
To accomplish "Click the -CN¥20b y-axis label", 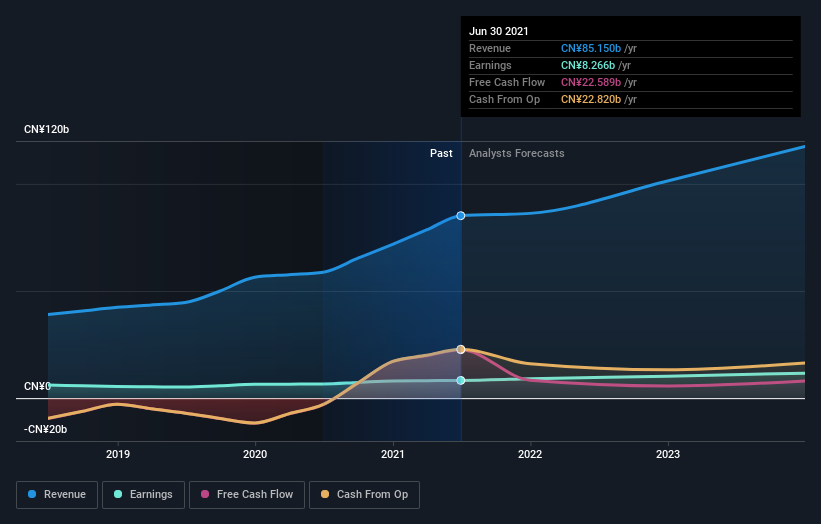I will 46,429.
